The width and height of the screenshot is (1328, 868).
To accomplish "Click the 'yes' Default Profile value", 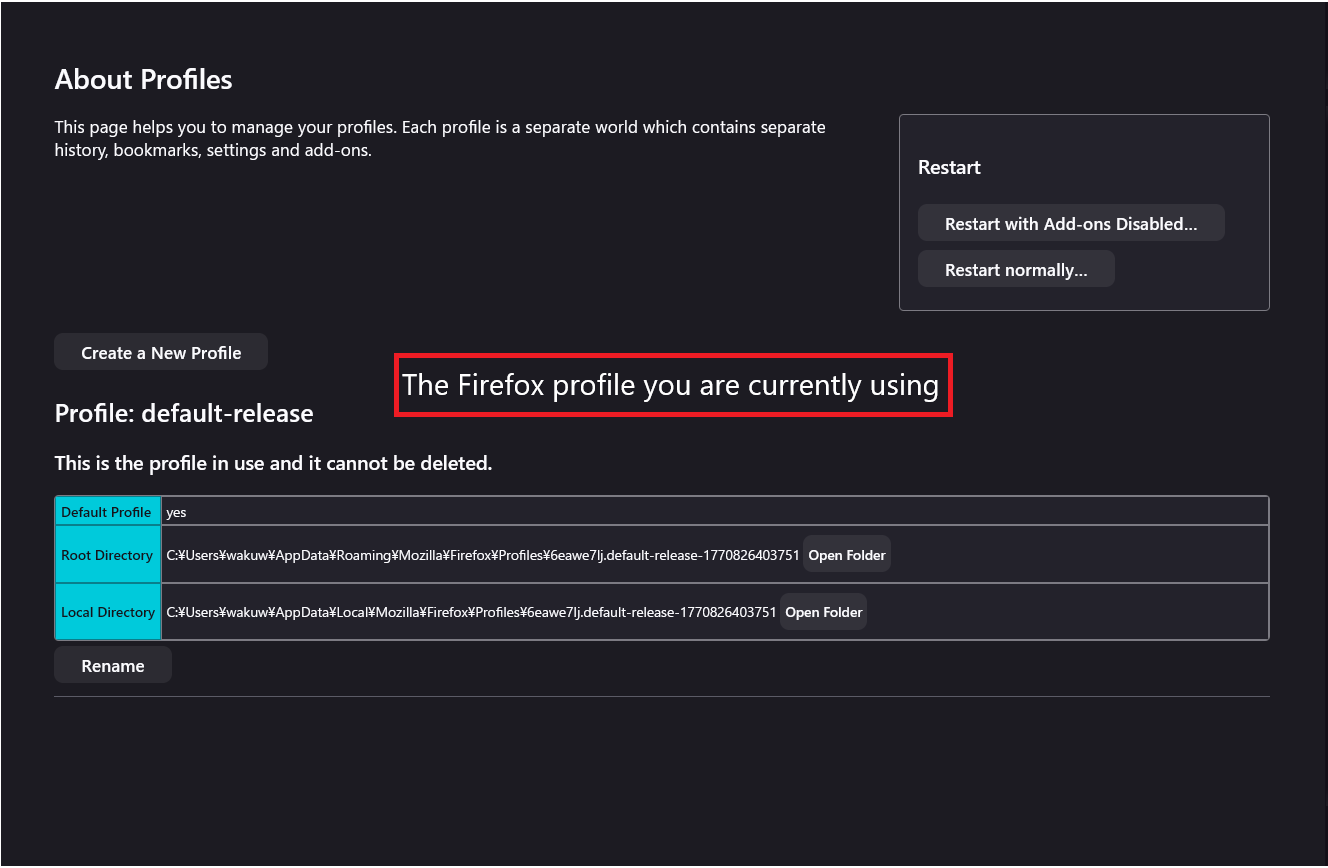I will click(x=177, y=512).
